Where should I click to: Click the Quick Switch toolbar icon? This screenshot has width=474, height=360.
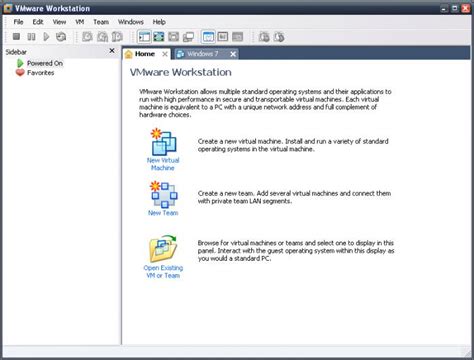pos(173,37)
